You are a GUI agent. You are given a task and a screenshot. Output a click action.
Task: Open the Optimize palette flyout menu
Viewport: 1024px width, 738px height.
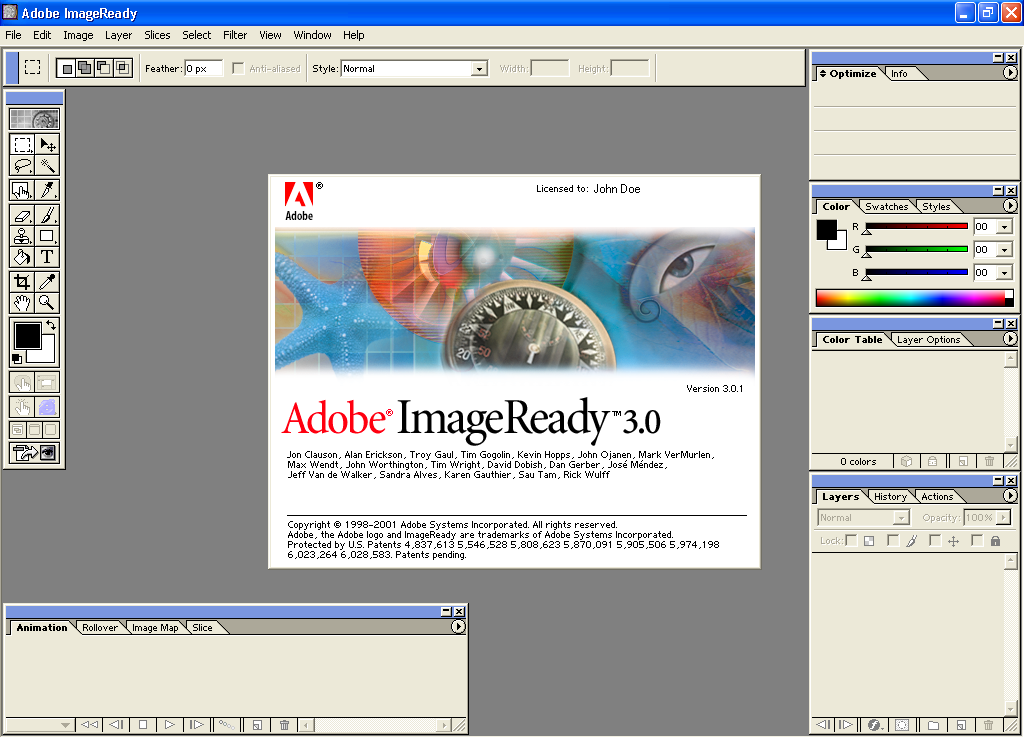pyautogui.click(x=1010, y=73)
